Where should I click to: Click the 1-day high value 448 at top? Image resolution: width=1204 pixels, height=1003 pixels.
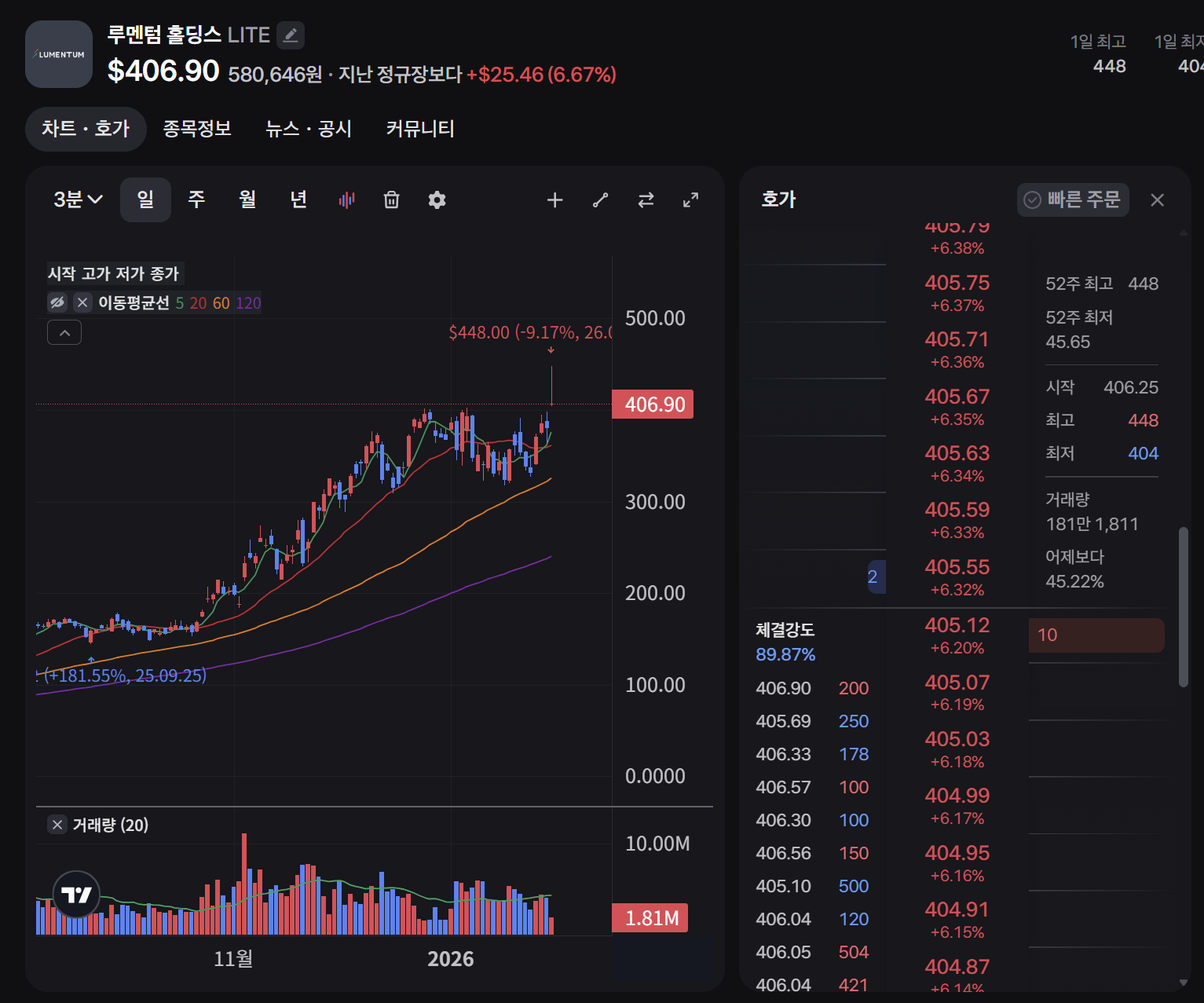1109,66
